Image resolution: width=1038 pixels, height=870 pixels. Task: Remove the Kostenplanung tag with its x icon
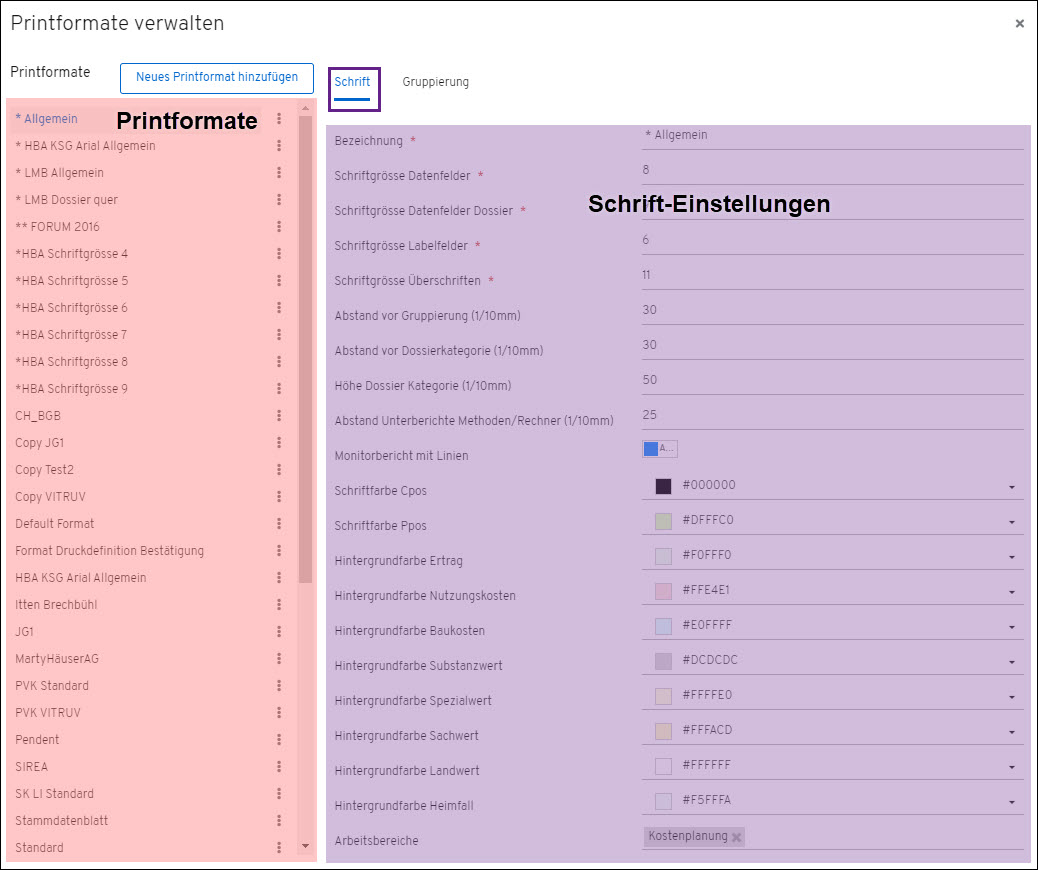(x=737, y=837)
